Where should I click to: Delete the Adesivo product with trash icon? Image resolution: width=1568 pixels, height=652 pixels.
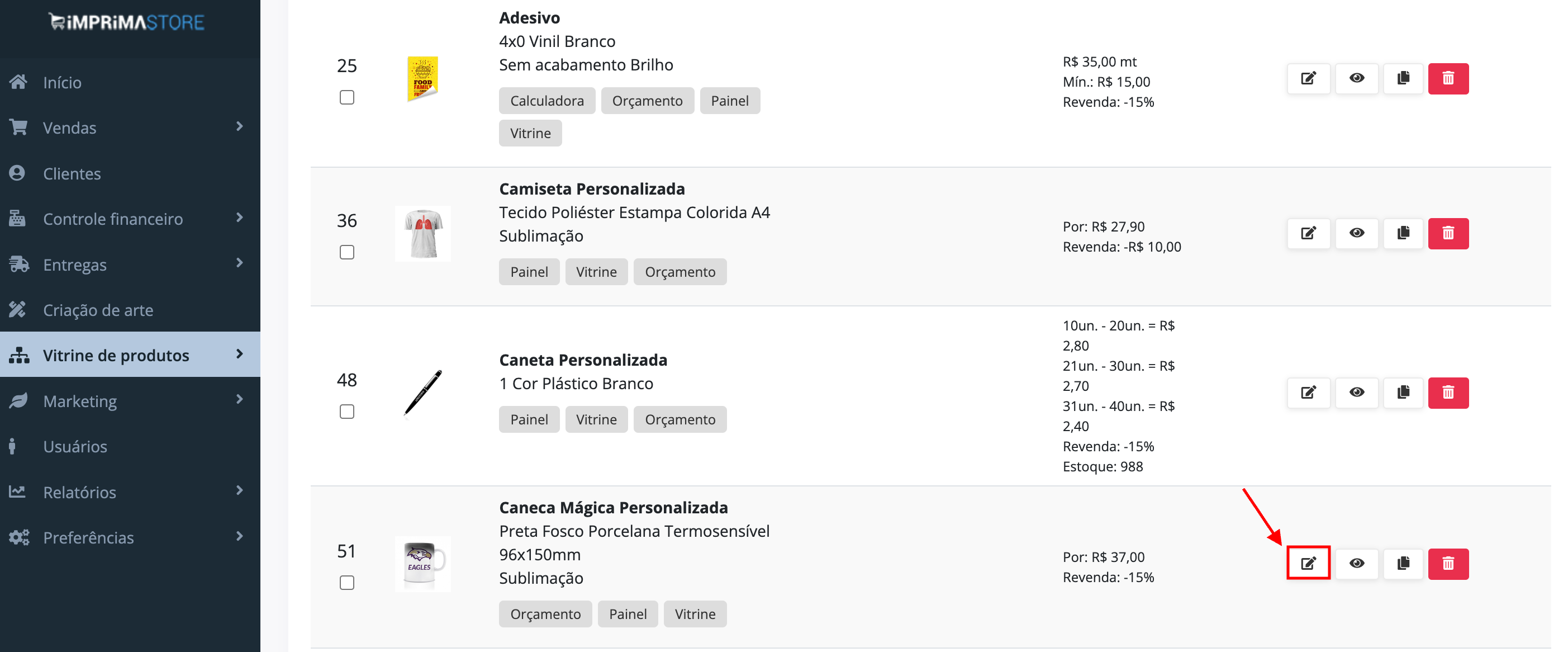pos(1448,79)
